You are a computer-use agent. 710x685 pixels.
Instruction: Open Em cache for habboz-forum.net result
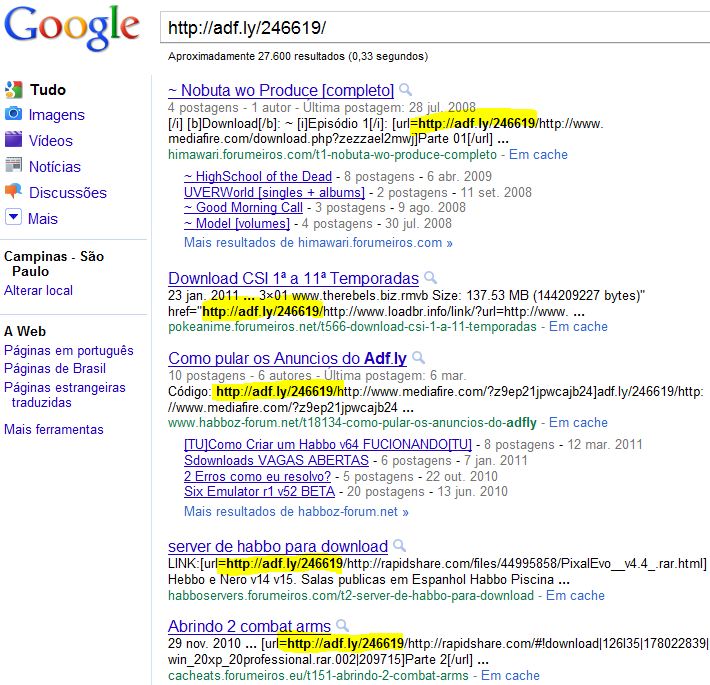(x=578, y=423)
